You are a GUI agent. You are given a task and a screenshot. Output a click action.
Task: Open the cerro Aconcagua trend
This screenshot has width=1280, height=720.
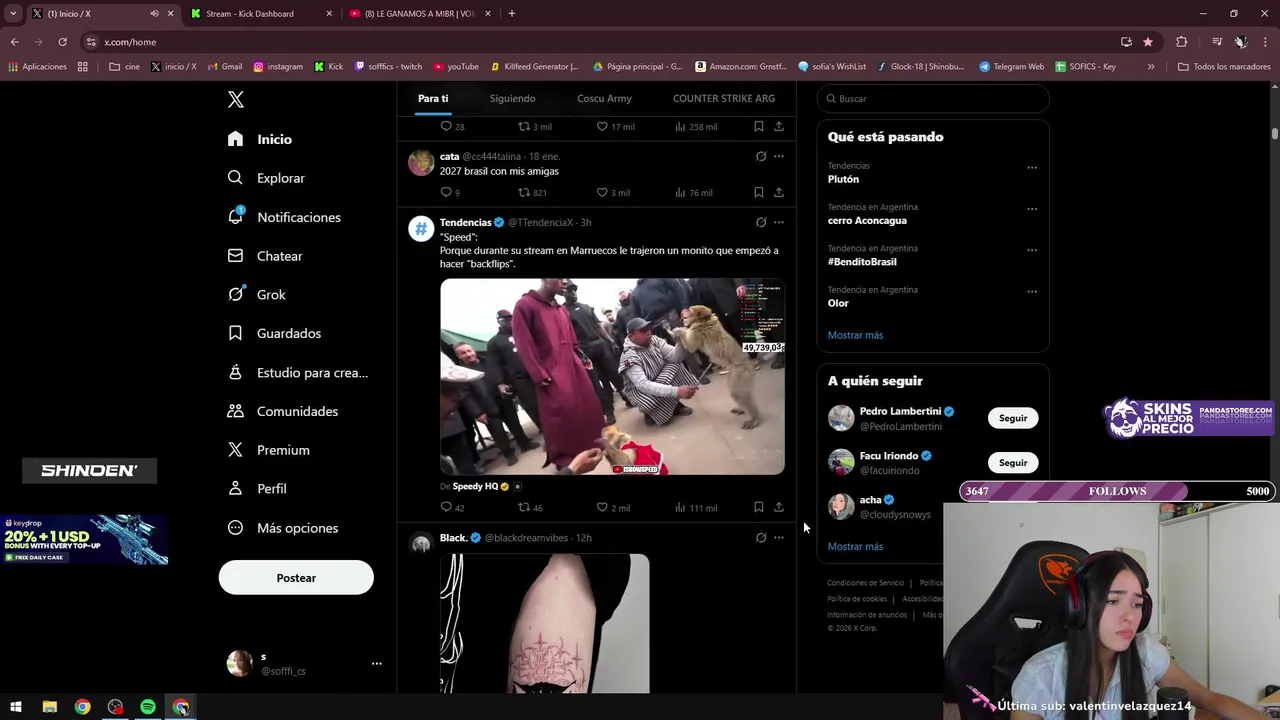(867, 220)
